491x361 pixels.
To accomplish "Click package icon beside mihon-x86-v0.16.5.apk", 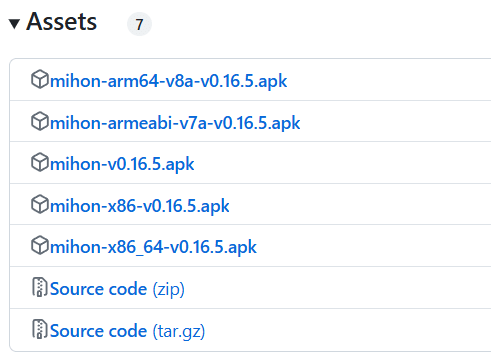I will point(40,204).
